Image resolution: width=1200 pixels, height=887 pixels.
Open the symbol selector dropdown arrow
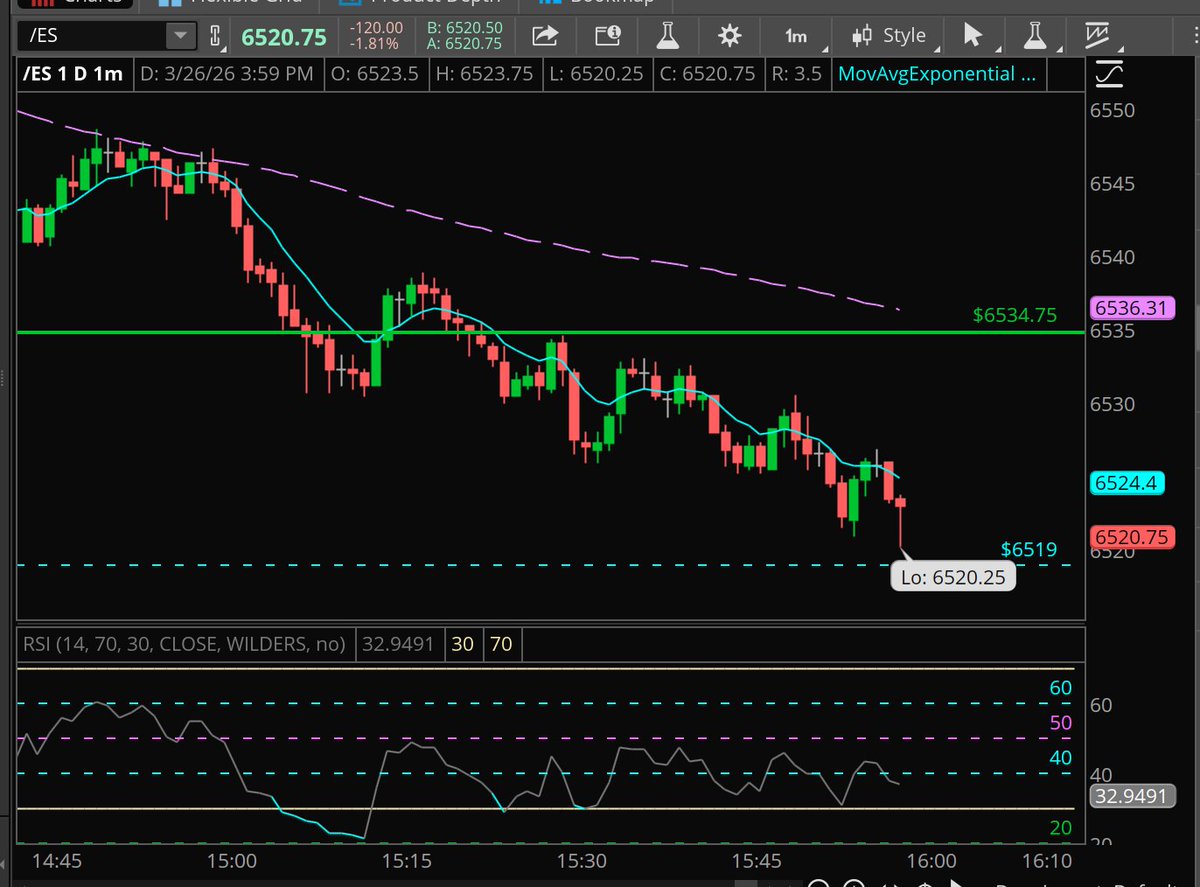point(181,37)
